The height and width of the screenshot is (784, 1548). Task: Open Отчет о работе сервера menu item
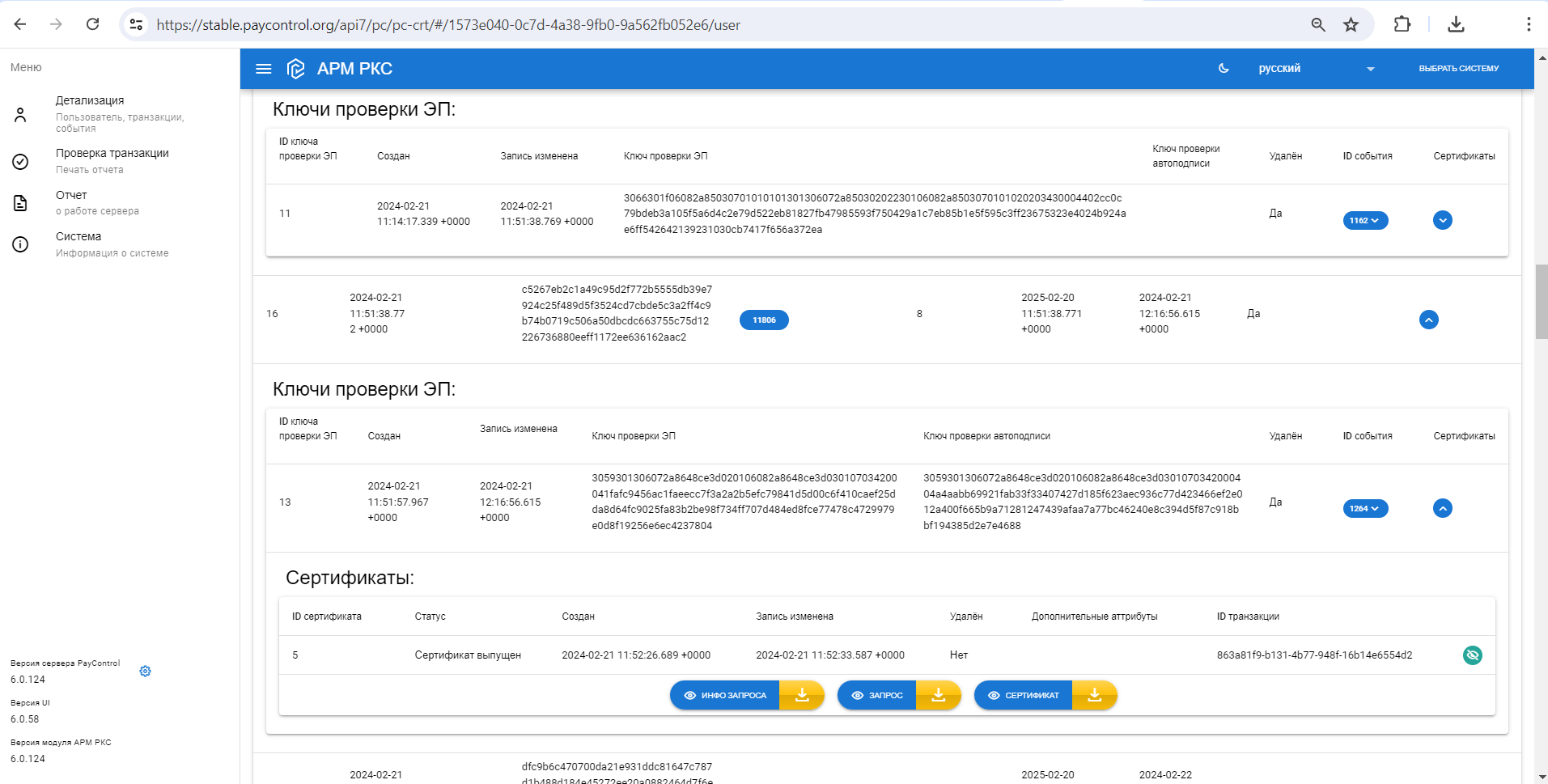click(x=120, y=203)
